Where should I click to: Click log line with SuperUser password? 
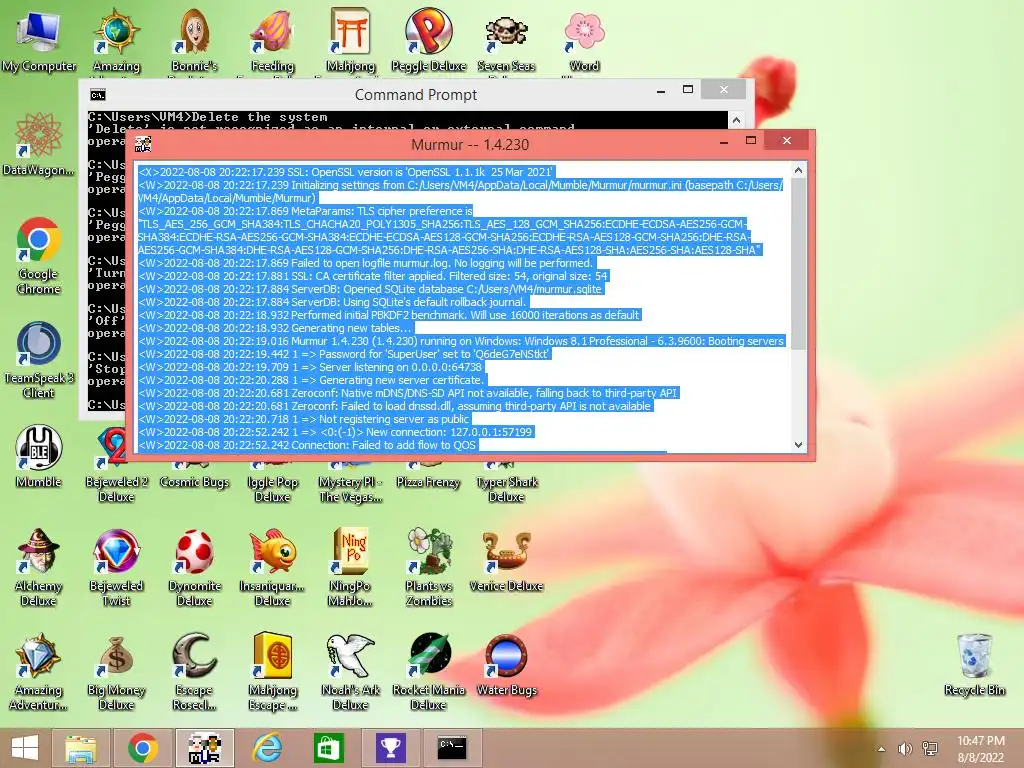tap(344, 354)
